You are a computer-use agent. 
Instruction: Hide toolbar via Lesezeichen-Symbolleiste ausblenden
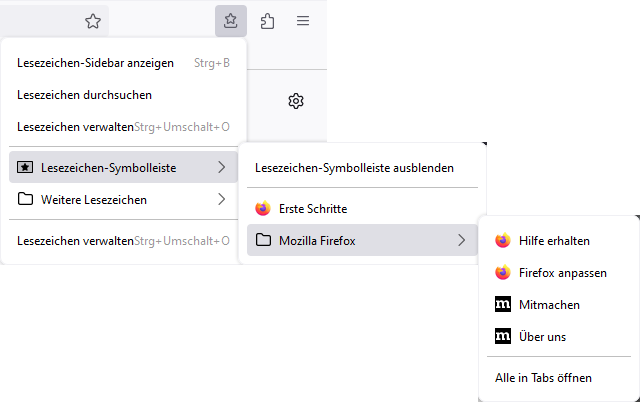[355, 168]
